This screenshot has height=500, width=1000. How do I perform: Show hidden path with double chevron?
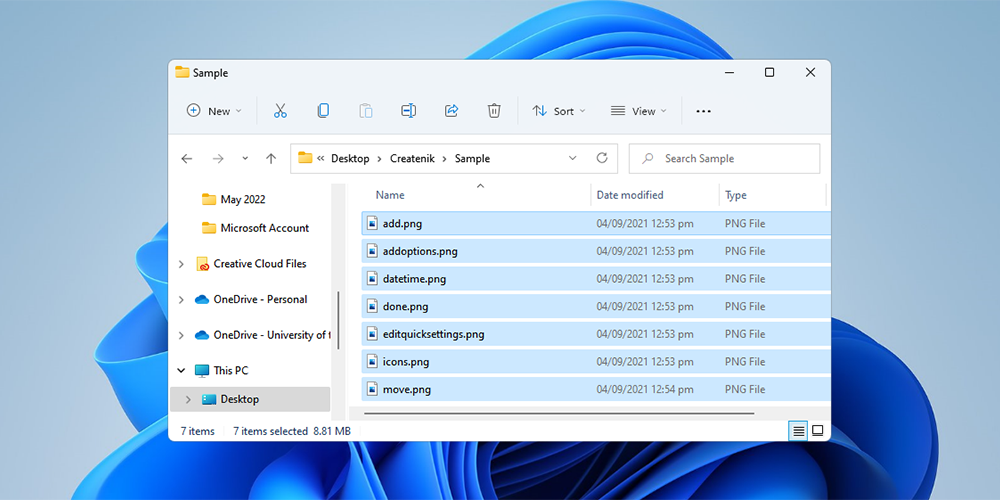pyautogui.click(x=321, y=159)
